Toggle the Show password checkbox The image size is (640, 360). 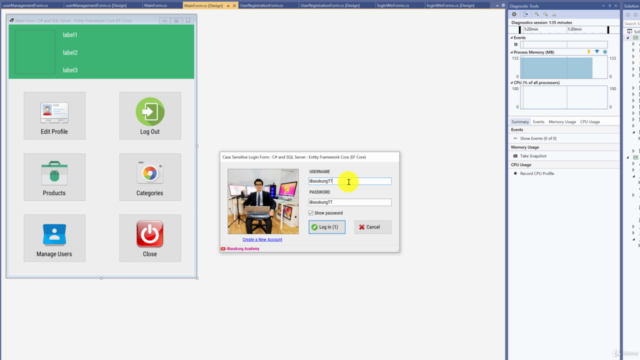311,213
